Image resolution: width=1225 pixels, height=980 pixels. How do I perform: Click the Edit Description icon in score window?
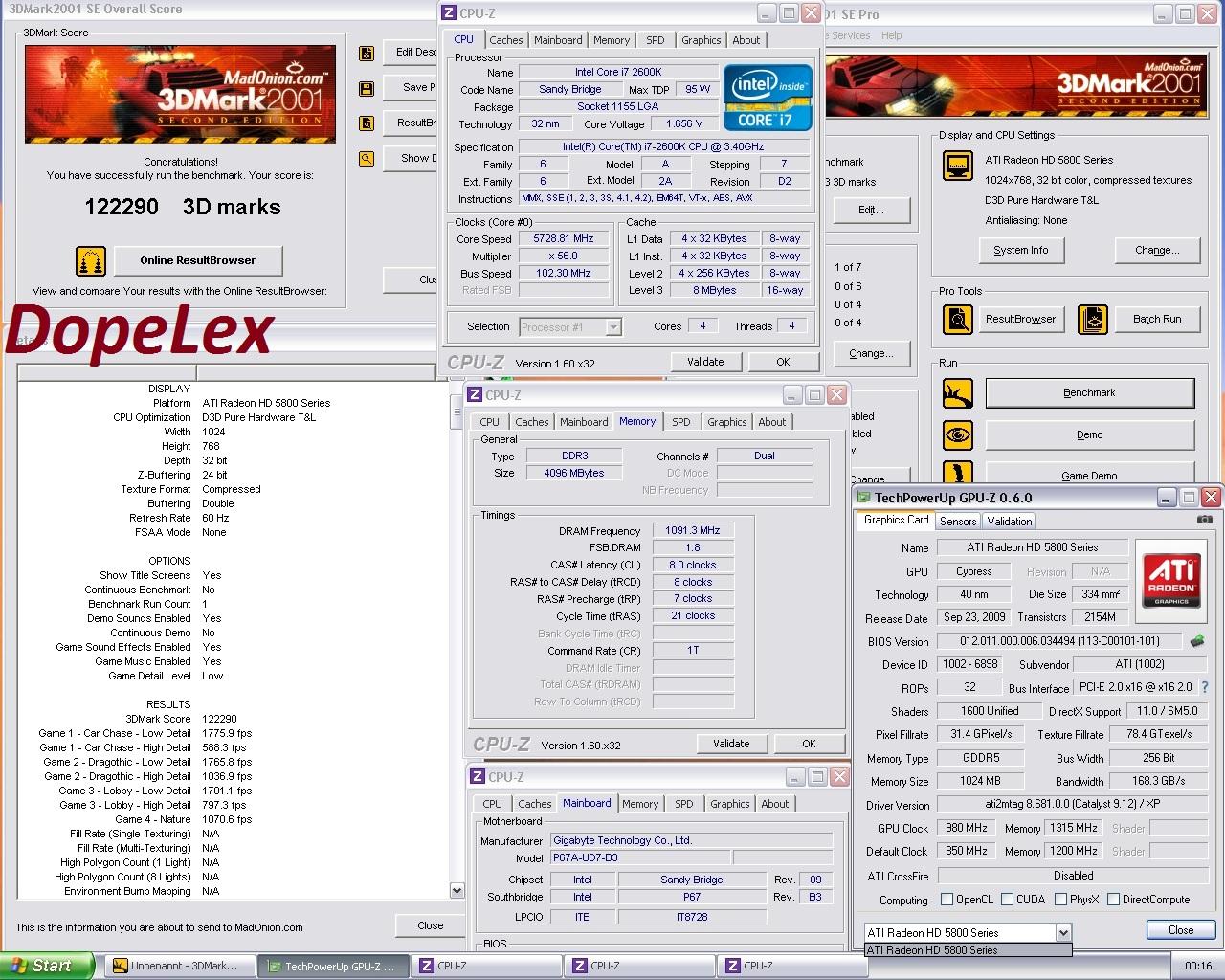pyautogui.click(x=366, y=54)
